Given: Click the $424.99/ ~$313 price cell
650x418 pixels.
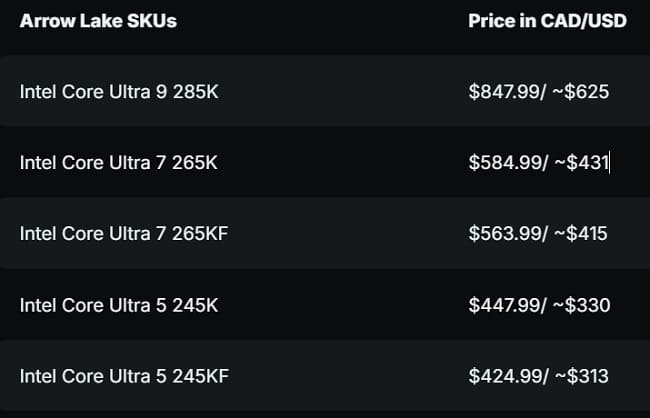Looking at the screenshot, I should click(538, 376).
